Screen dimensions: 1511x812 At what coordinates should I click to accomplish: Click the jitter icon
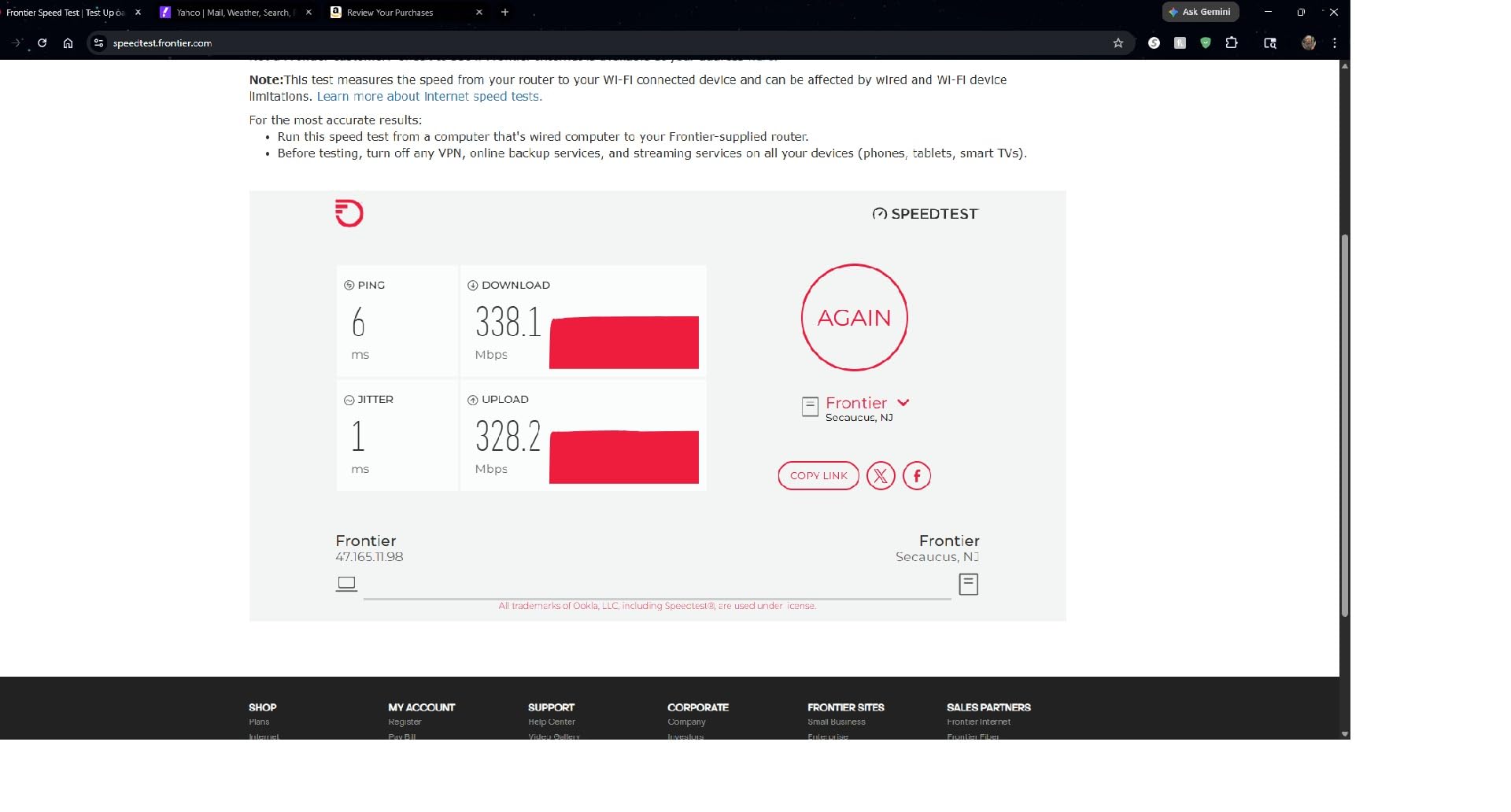pos(349,400)
